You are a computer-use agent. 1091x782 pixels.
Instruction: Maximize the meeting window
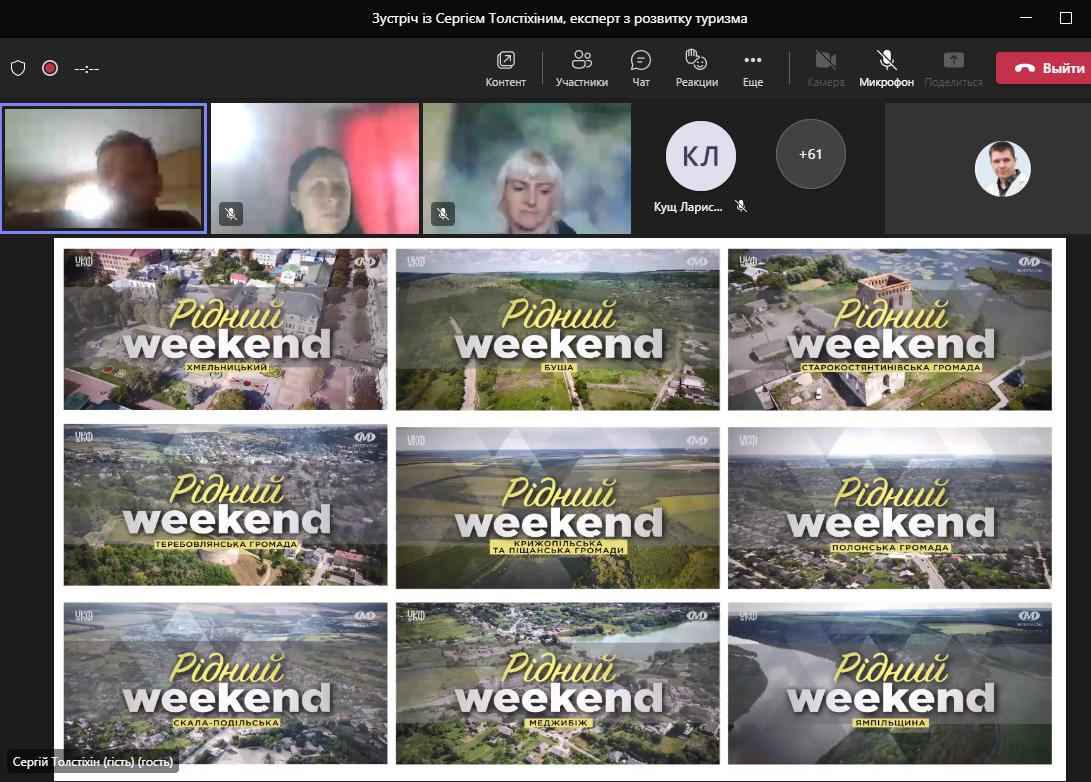(1065, 18)
